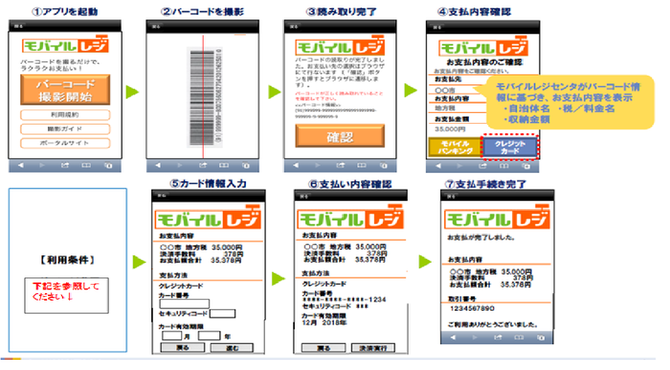670x370 pixels.
Task: Open tabs icon in step 4 支払内容確認 toolbar
Action: pos(526,166)
